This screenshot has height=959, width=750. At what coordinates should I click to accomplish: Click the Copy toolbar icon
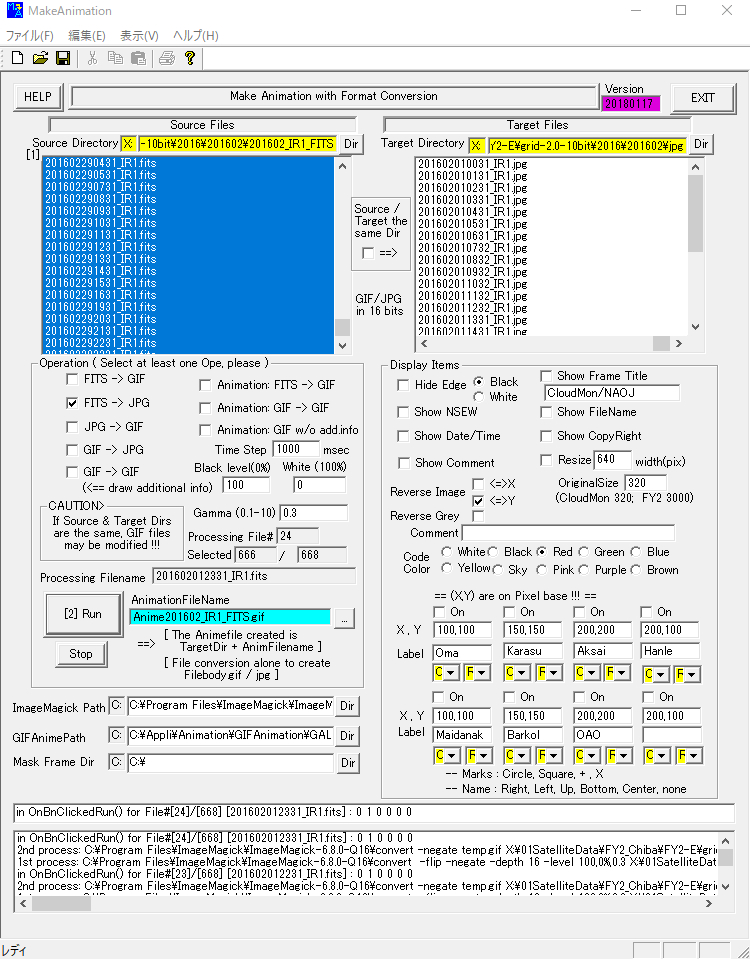[x=115, y=58]
